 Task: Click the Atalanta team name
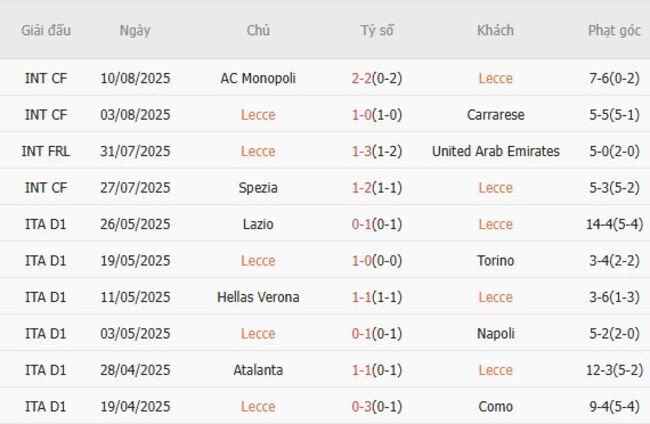pyautogui.click(x=258, y=370)
